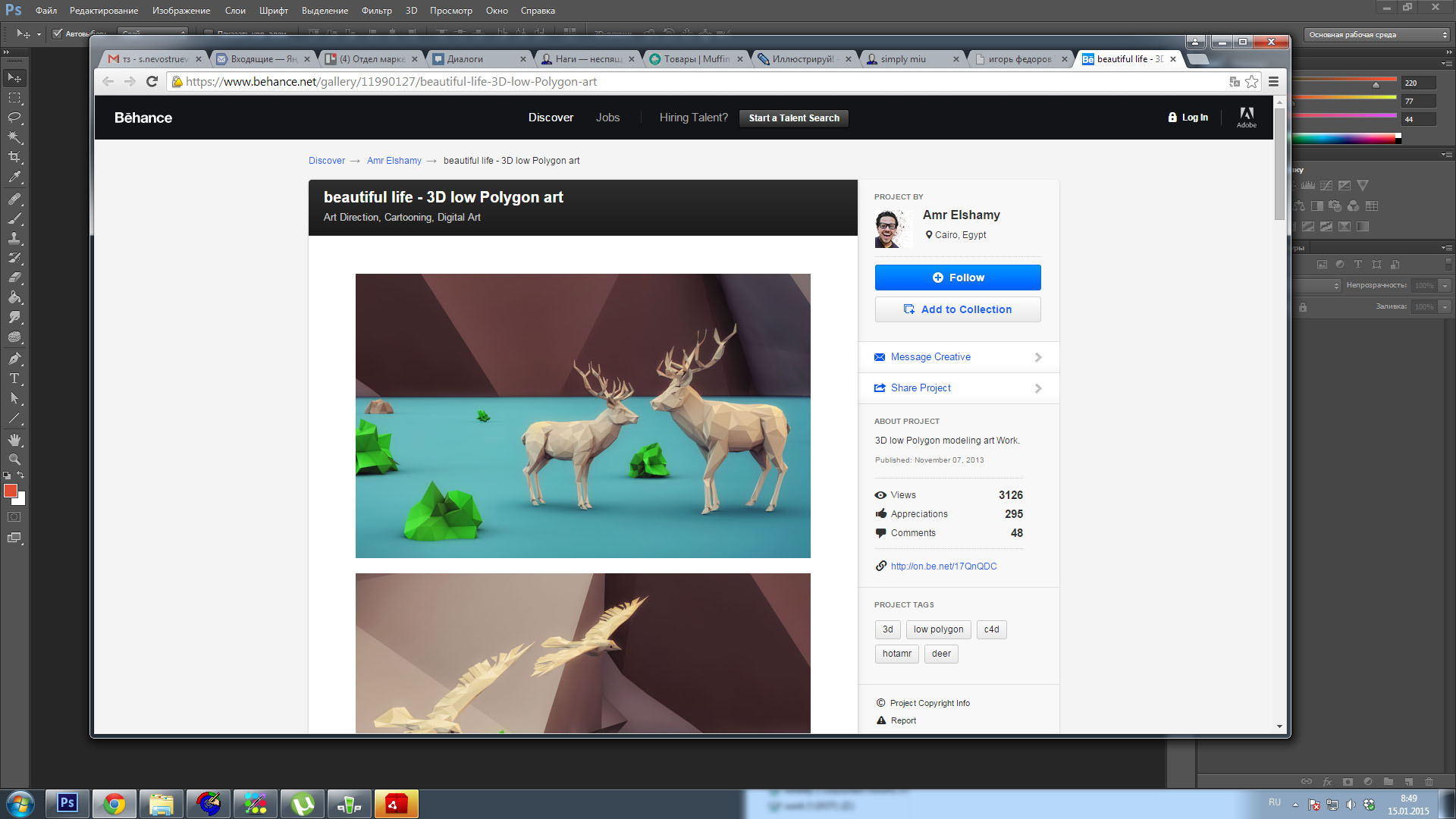Toggle the lock icon in Layers panel
The width and height of the screenshot is (1456, 819).
[x=1303, y=307]
